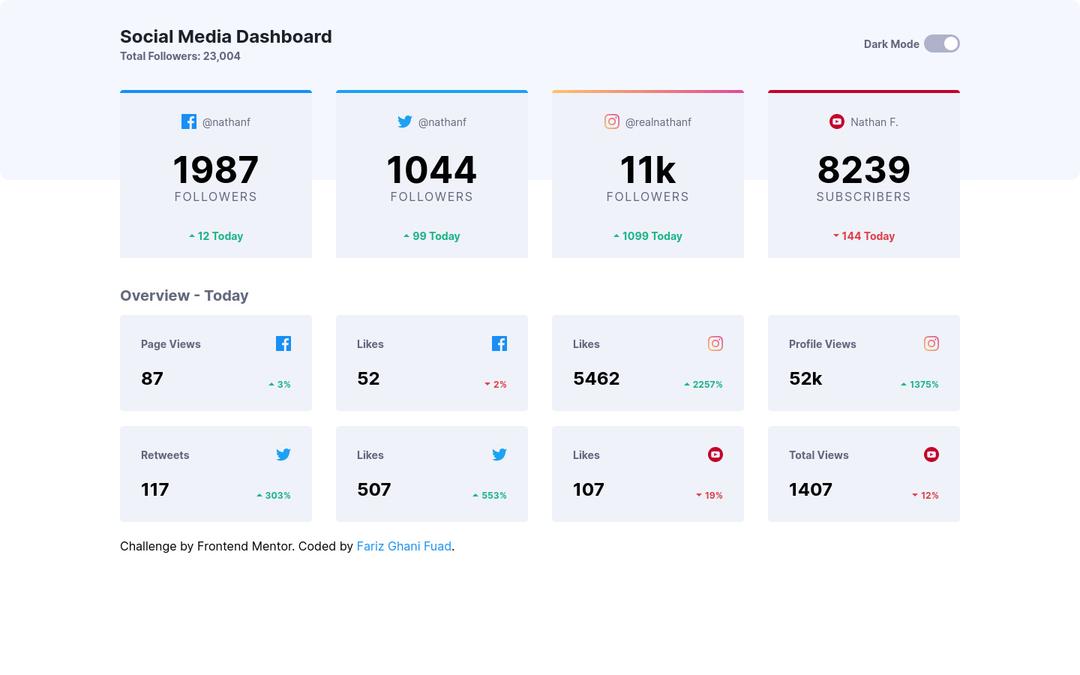This screenshot has width=1080, height=675.
Task: Click YouTube icon on Likes 107 card
Action: (x=715, y=455)
